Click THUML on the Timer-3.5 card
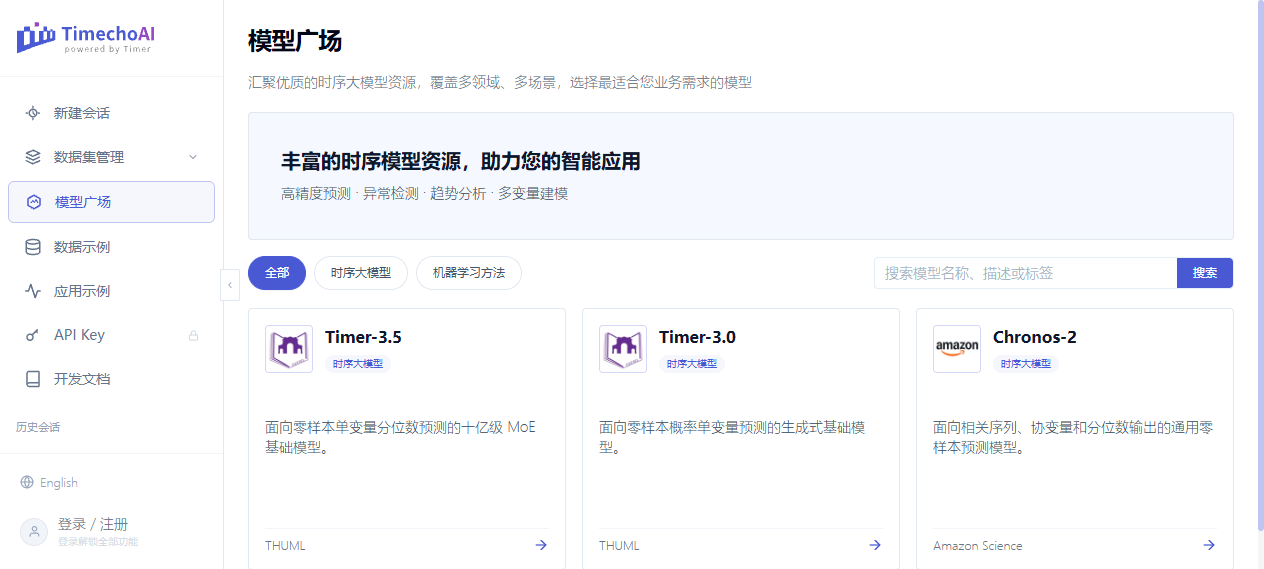This screenshot has height=569, width=1264. [x=285, y=546]
